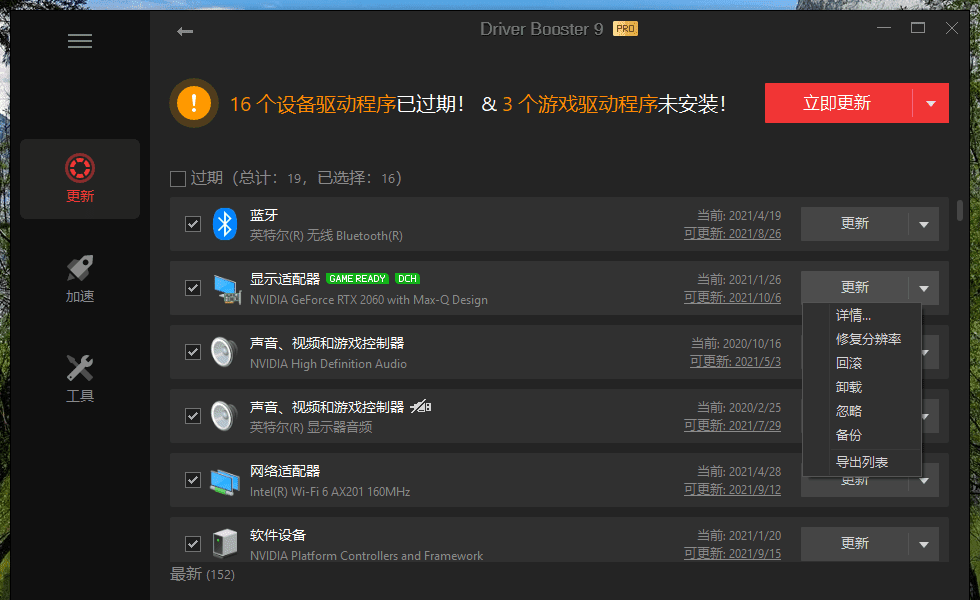Open the 加速 rocket section
This screenshot has height=600, width=980.
click(80, 279)
